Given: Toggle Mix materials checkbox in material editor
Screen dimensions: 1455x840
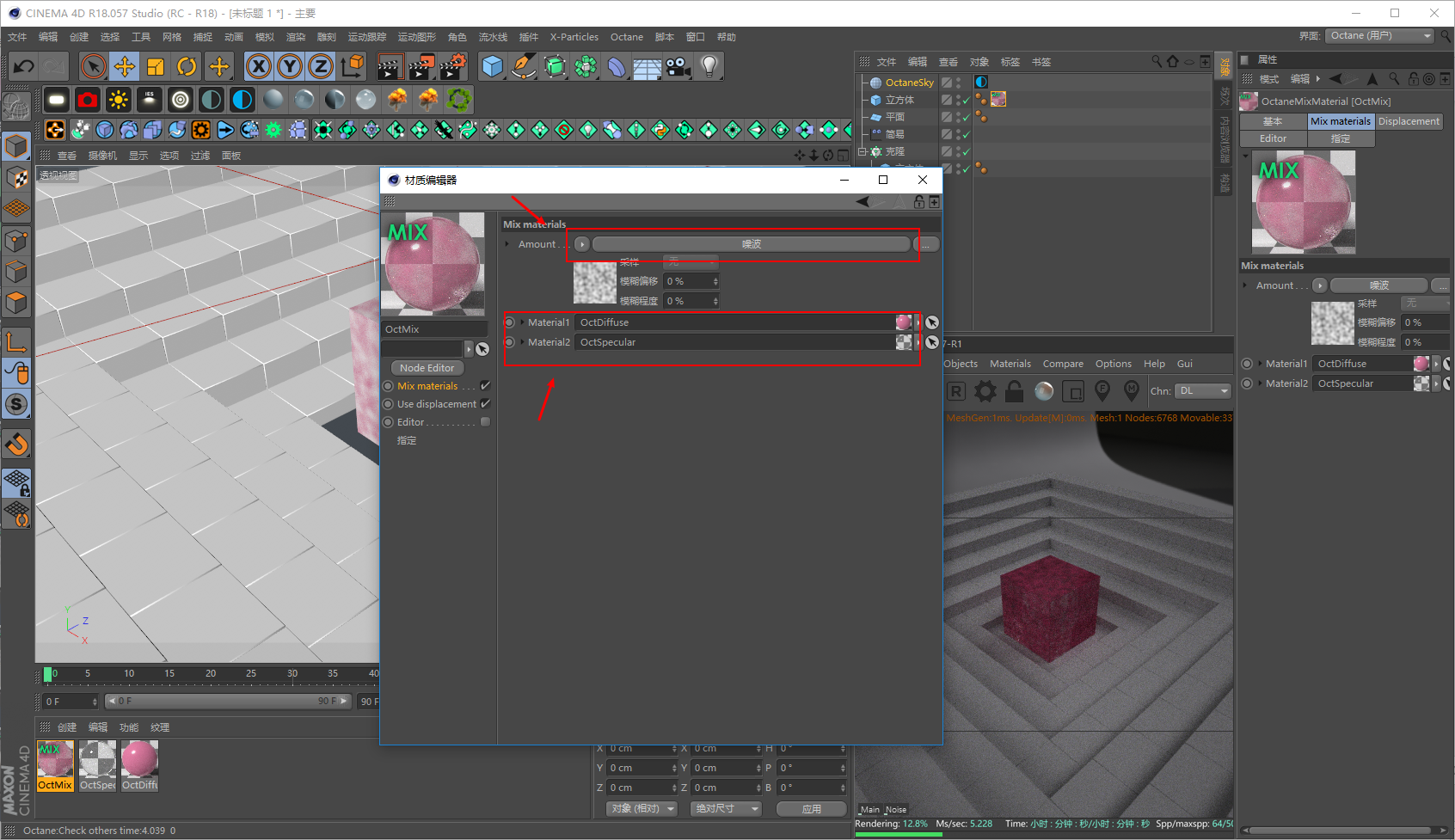Looking at the screenshot, I should tap(485, 386).
